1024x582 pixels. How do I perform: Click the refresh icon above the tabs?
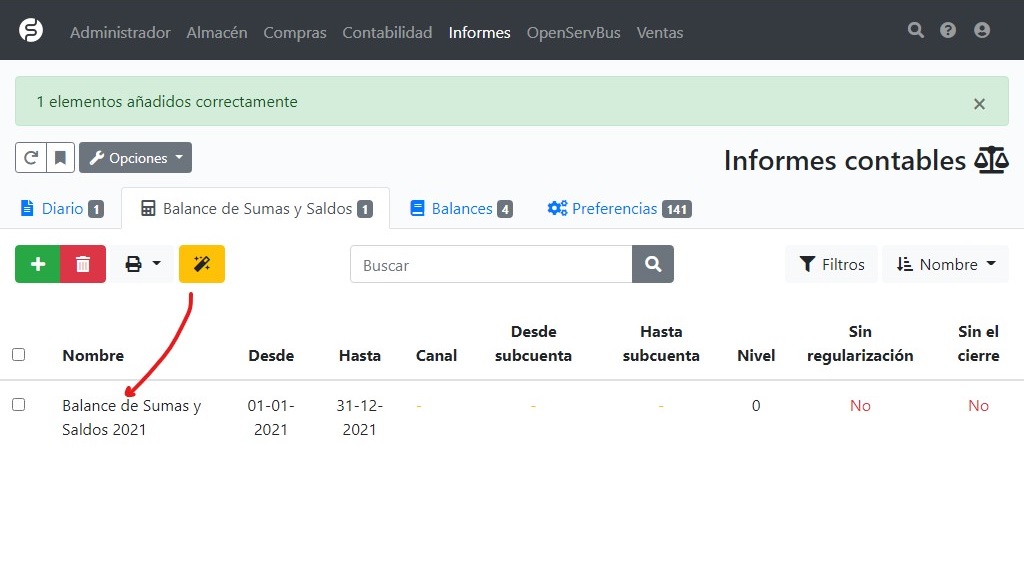[30, 157]
